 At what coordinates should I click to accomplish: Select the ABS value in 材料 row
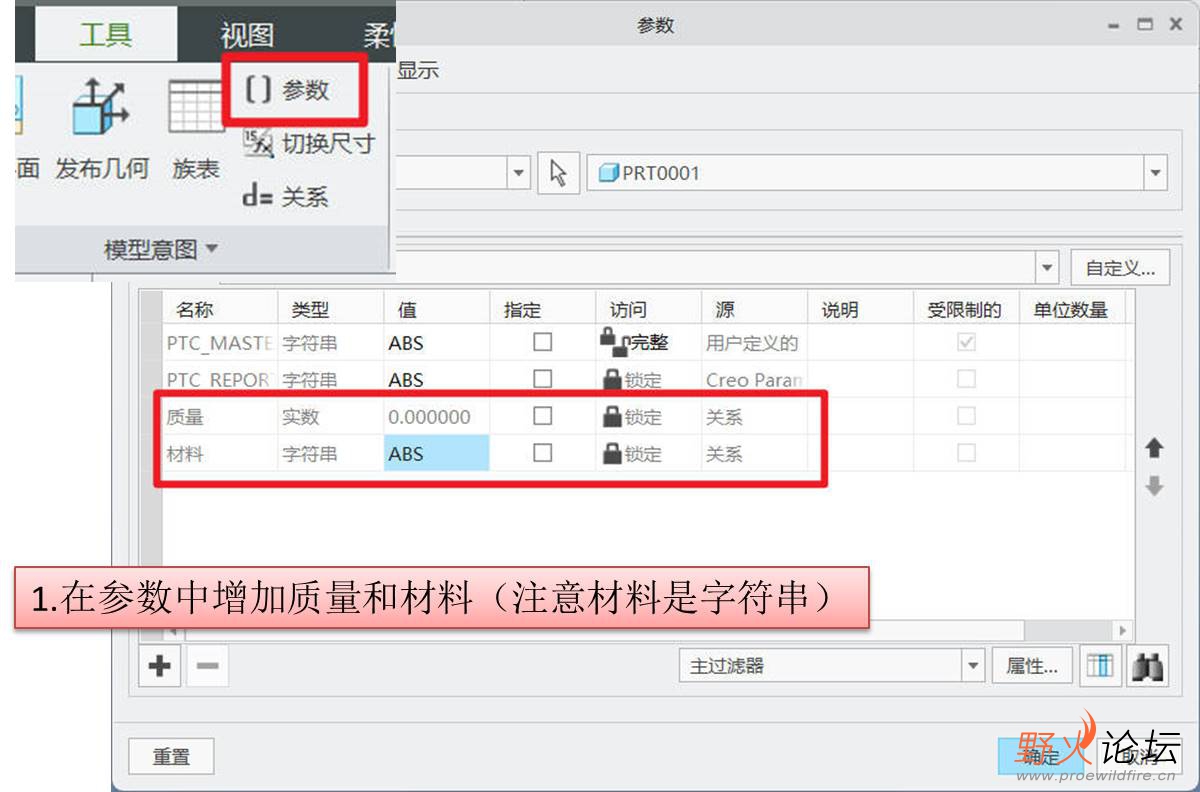[437, 453]
